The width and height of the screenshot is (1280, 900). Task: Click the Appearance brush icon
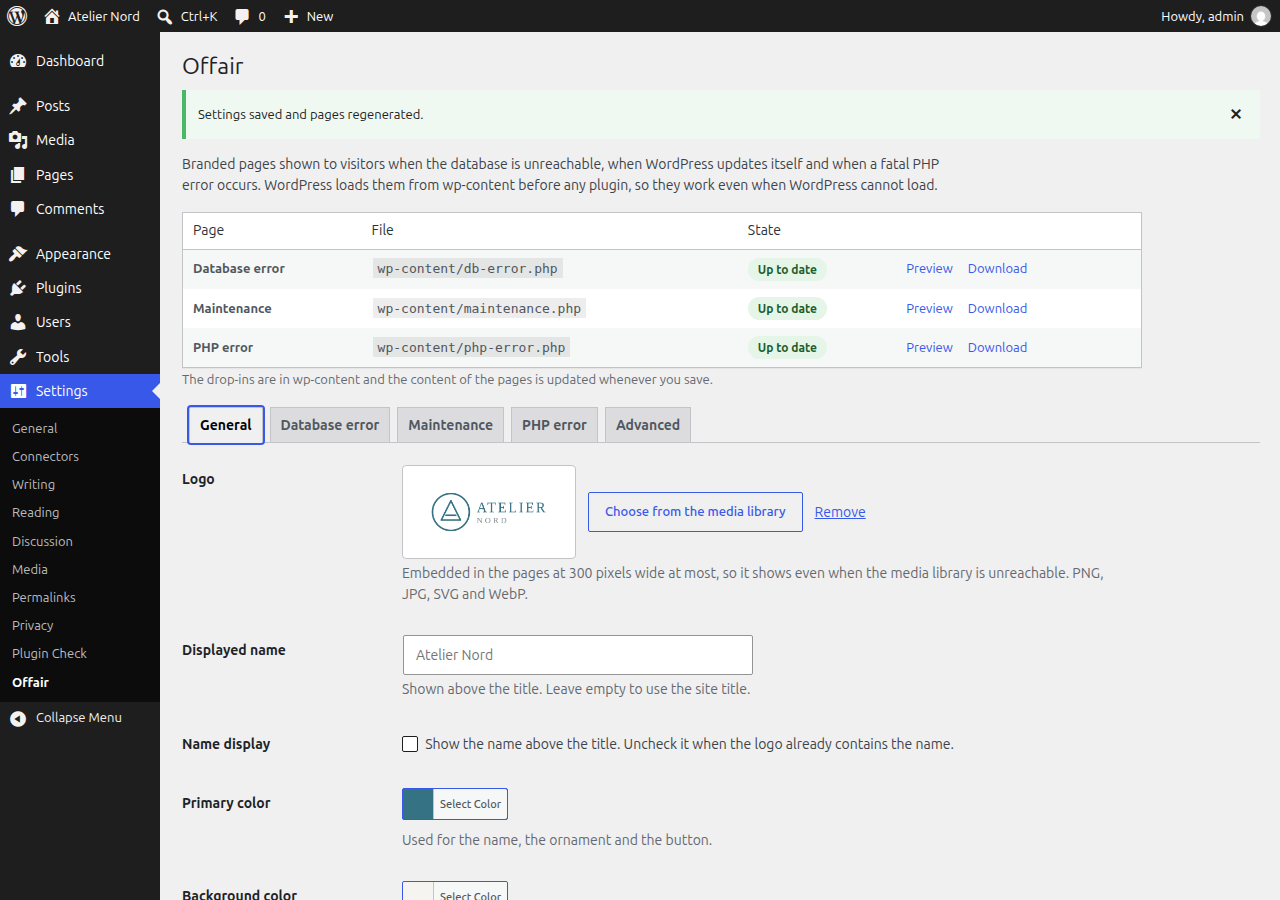click(x=18, y=254)
